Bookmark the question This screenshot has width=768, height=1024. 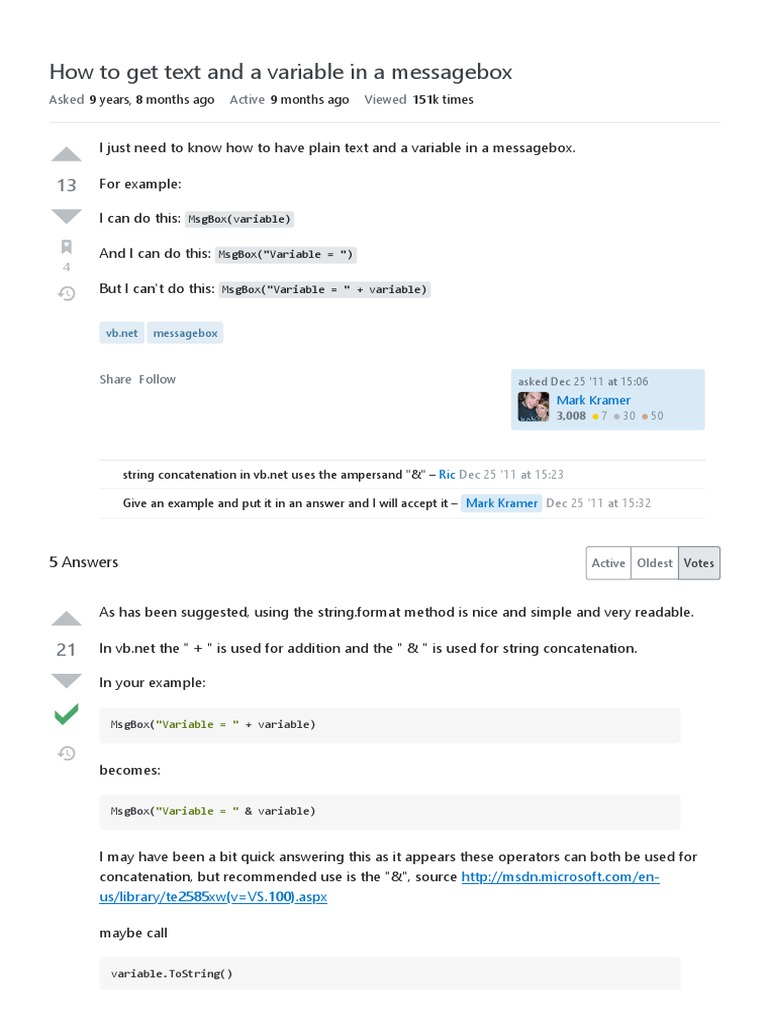(66, 246)
